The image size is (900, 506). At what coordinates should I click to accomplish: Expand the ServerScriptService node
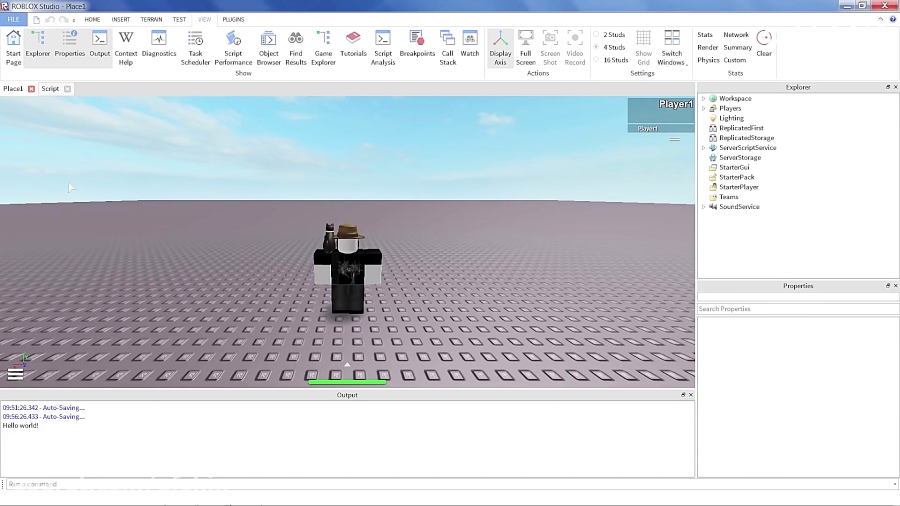tap(704, 148)
